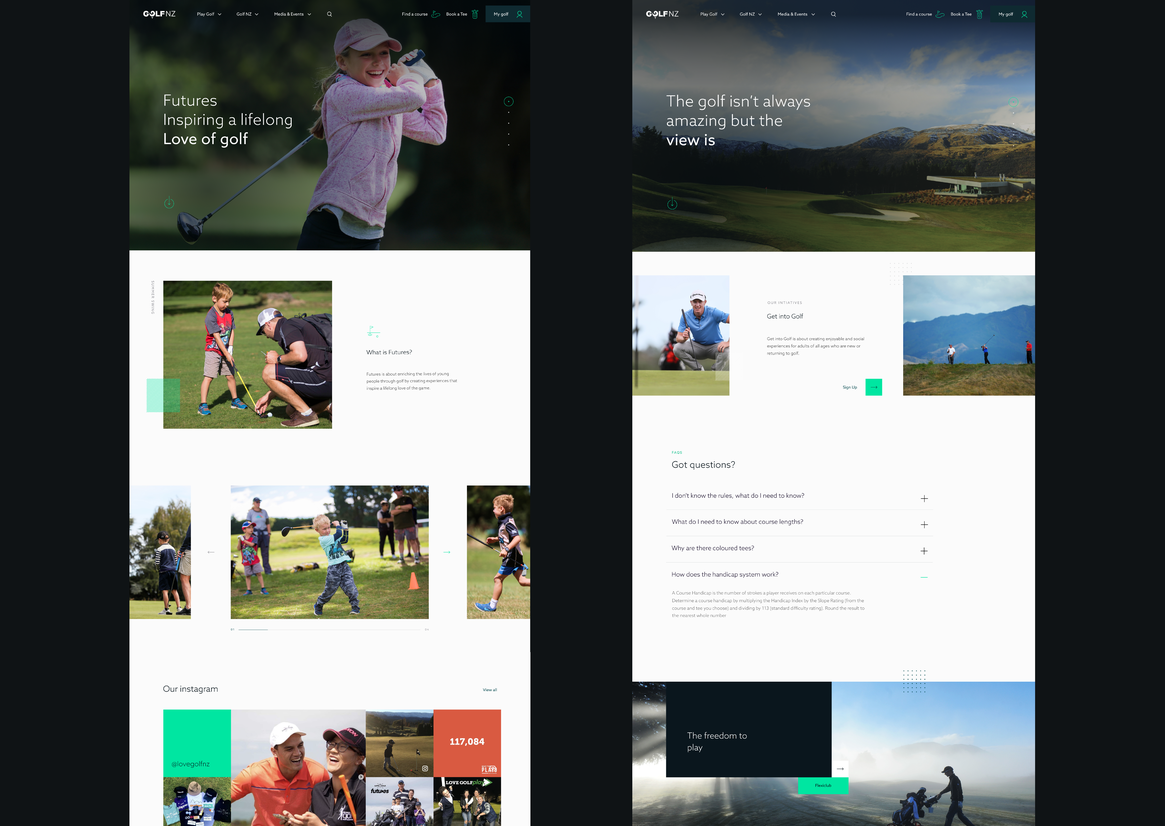Click the next-slide right arrow in the photo carousel
Screen dimensions: 1165x826
click(x=446, y=552)
